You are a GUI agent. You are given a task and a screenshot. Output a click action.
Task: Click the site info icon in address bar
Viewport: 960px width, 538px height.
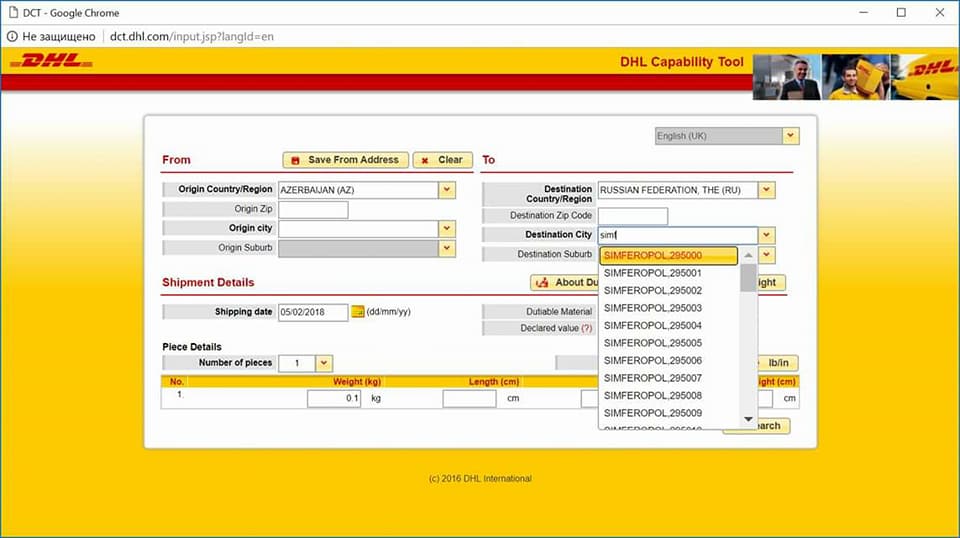tap(12, 37)
